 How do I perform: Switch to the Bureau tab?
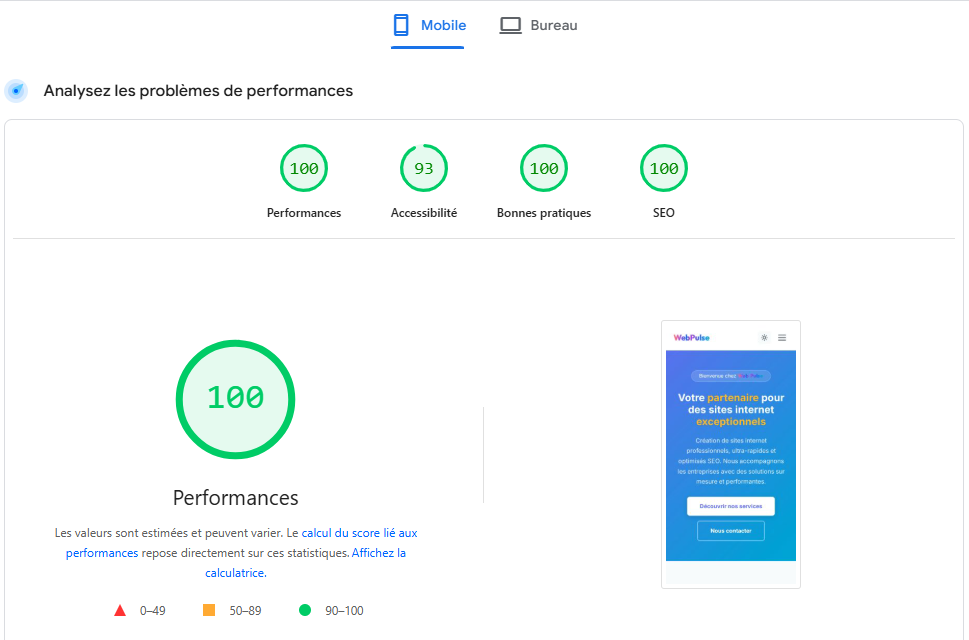coord(538,25)
